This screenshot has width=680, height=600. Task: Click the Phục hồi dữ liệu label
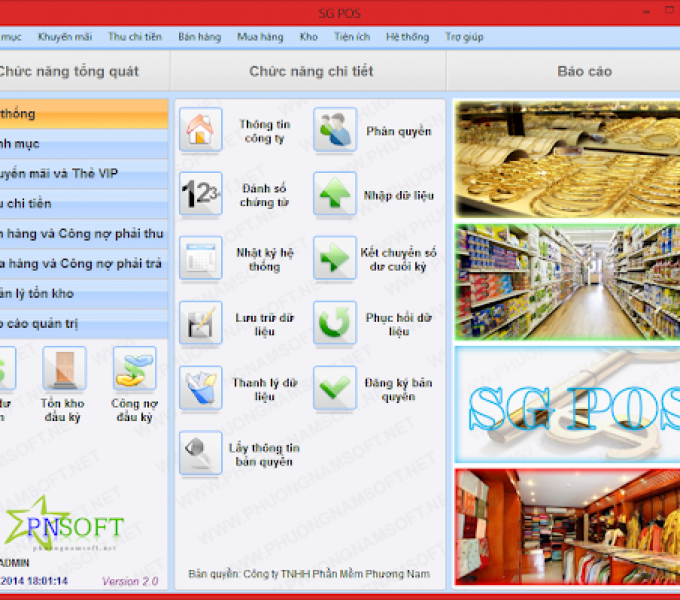point(399,325)
